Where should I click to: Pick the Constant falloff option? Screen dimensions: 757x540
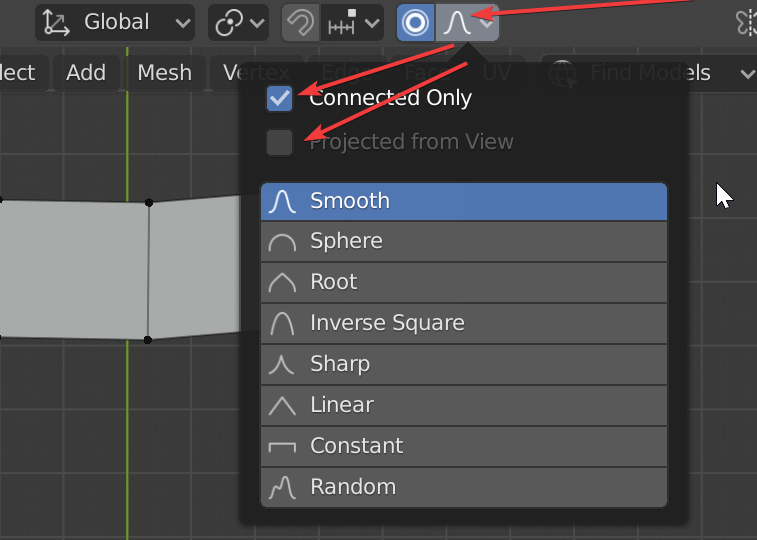click(x=464, y=446)
